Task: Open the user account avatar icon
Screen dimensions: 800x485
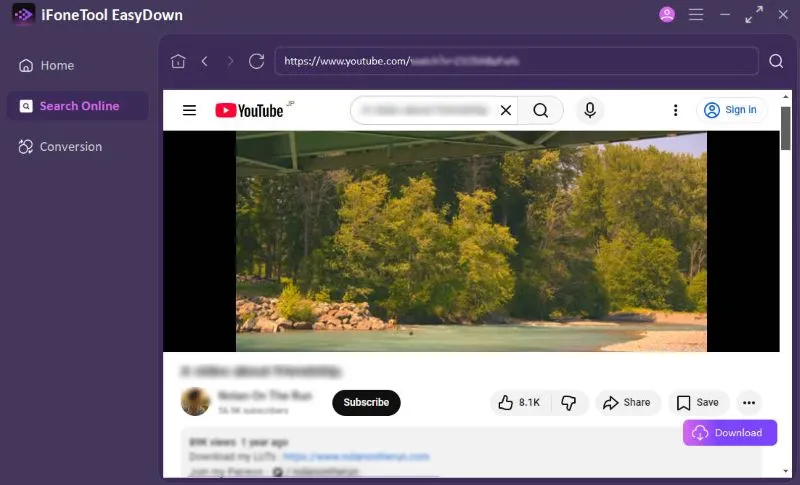Action: click(x=667, y=15)
